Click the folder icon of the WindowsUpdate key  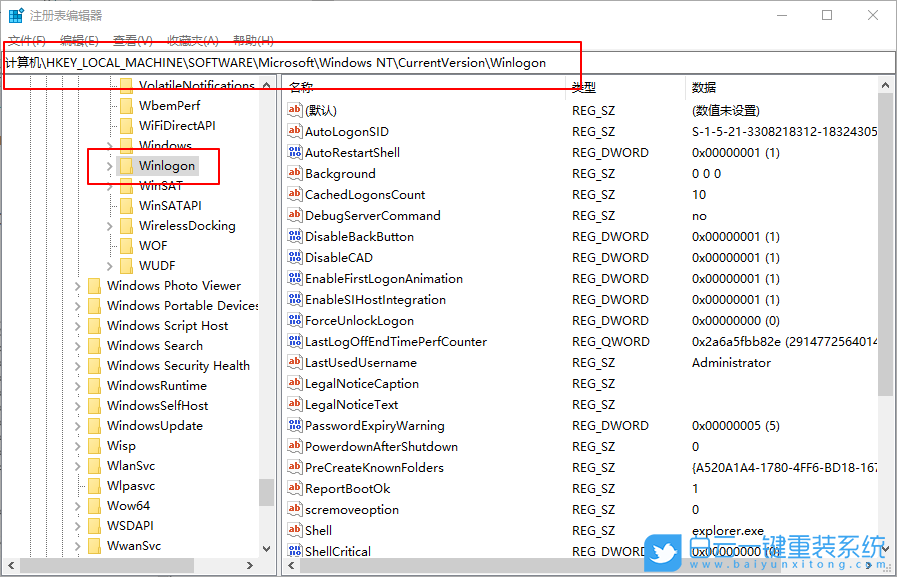pos(93,425)
